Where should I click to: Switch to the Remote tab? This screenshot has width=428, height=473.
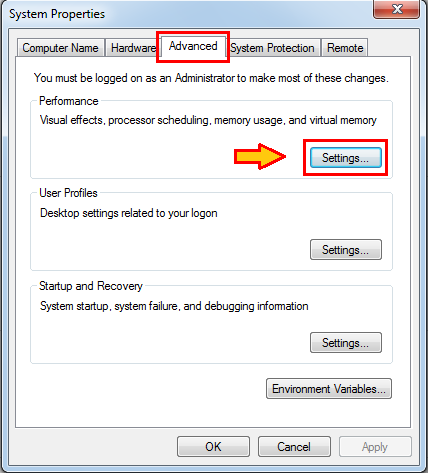click(345, 48)
